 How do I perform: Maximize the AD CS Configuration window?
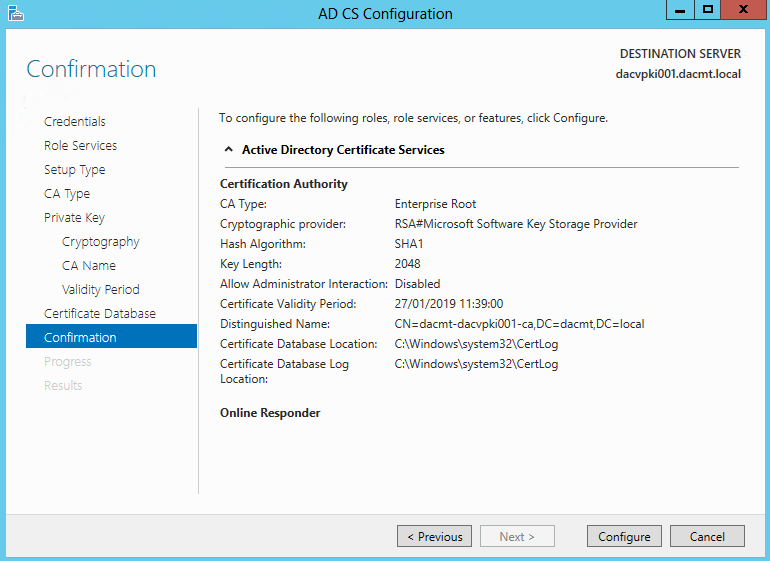[x=708, y=10]
